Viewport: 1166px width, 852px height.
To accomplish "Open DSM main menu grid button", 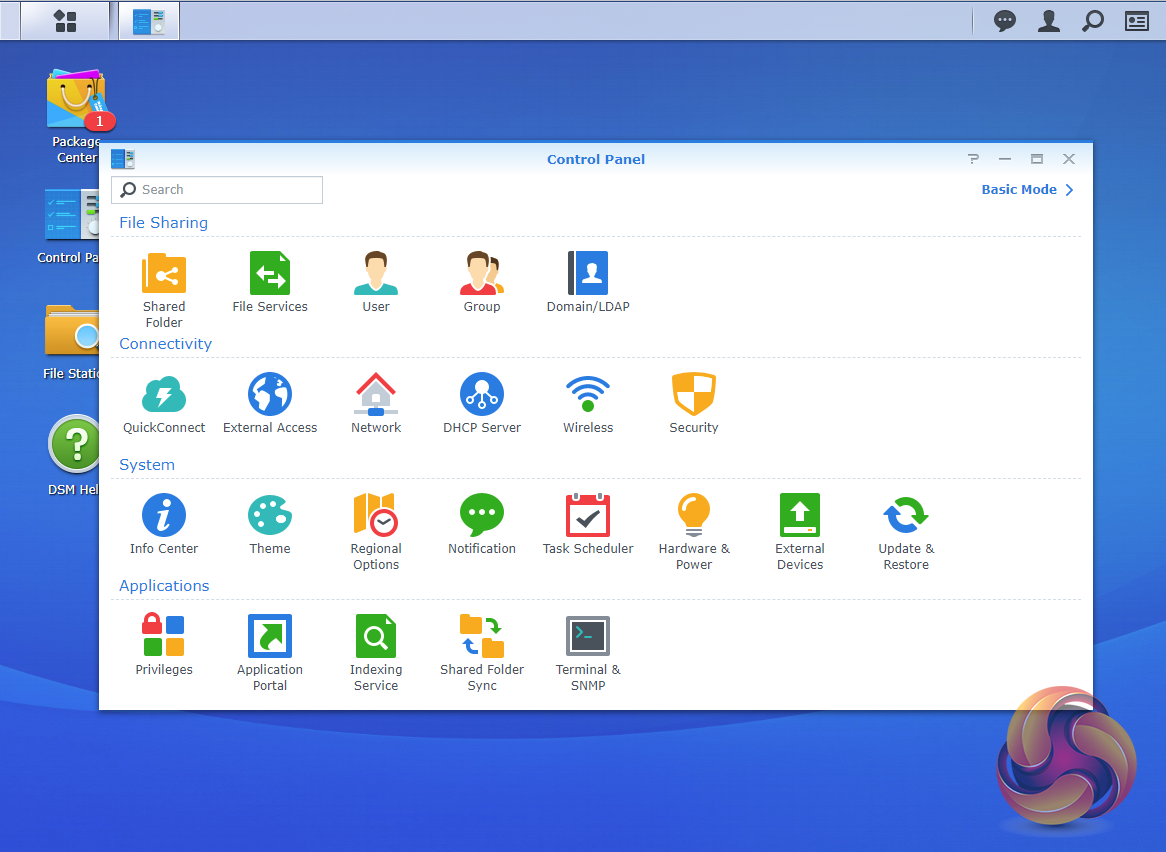I will pyautogui.click(x=65, y=21).
